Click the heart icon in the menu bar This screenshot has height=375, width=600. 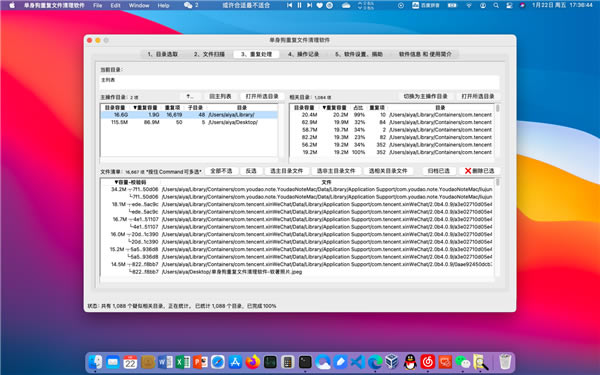click(x=320, y=5)
